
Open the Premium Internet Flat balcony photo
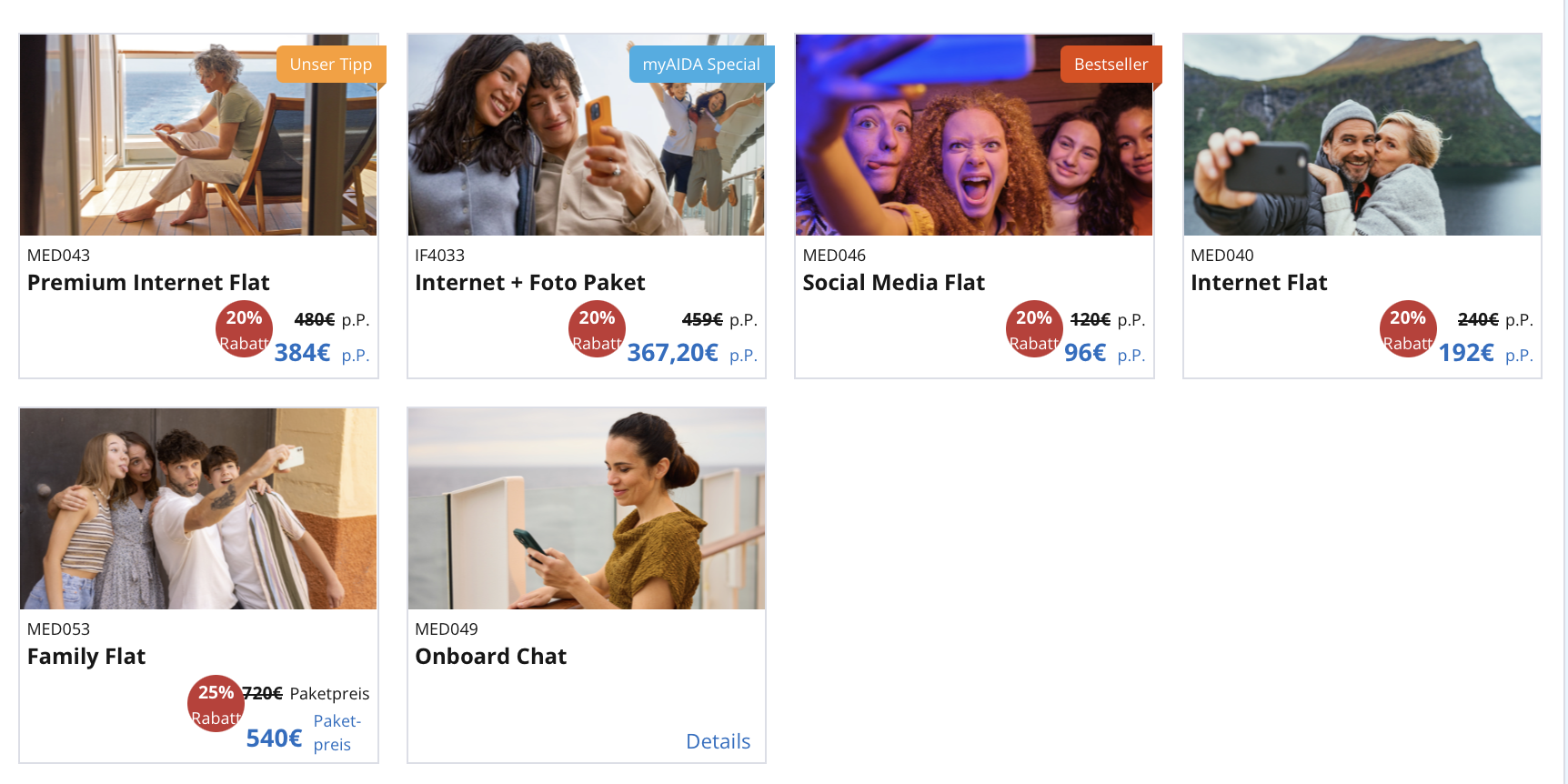pyautogui.click(x=198, y=135)
